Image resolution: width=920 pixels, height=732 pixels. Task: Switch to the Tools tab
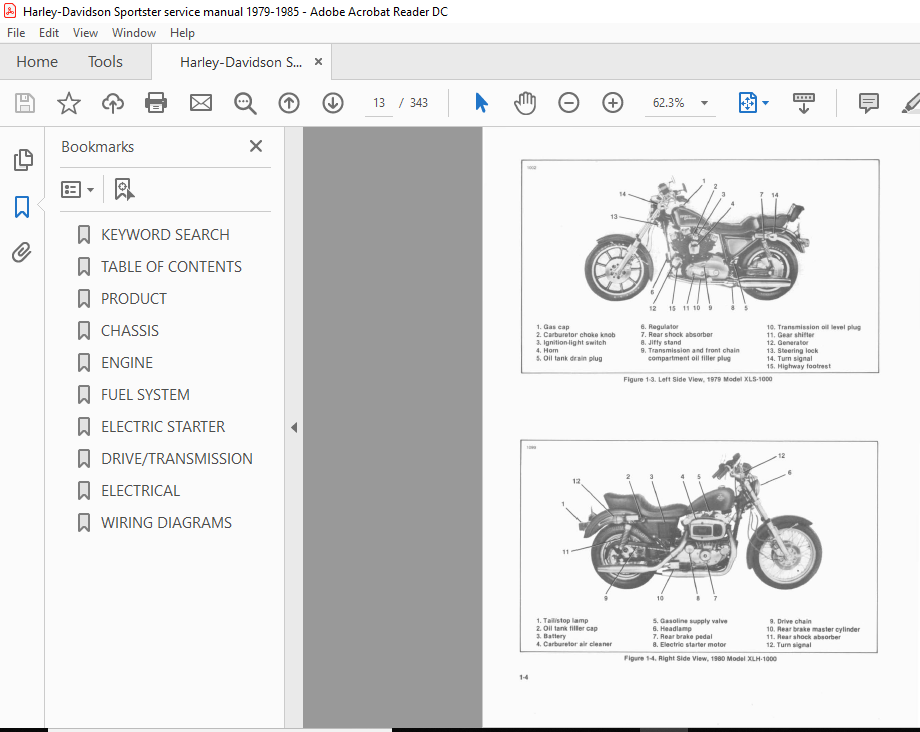[x=105, y=62]
